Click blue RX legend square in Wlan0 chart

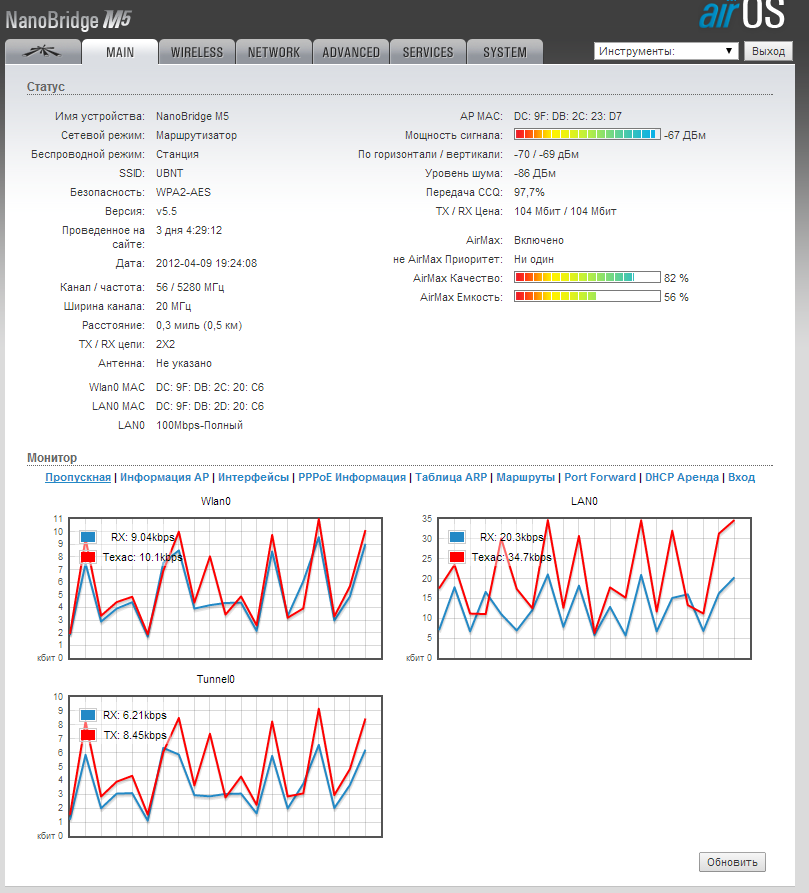click(x=89, y=536)
